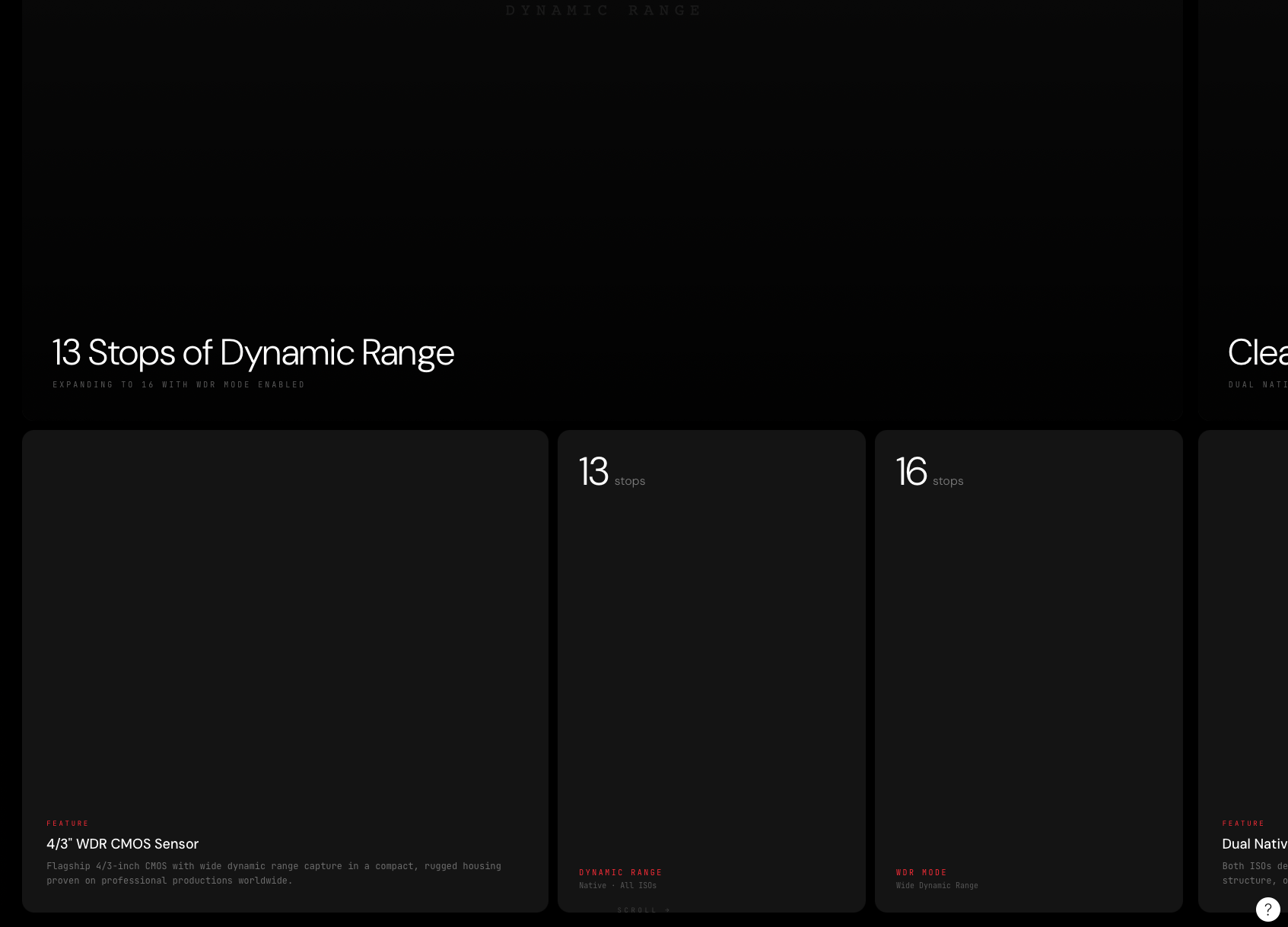Click the Wide Dynamic Range caption
The image size is (1288, 927).
pyautogui.click(x=937, y=885)
